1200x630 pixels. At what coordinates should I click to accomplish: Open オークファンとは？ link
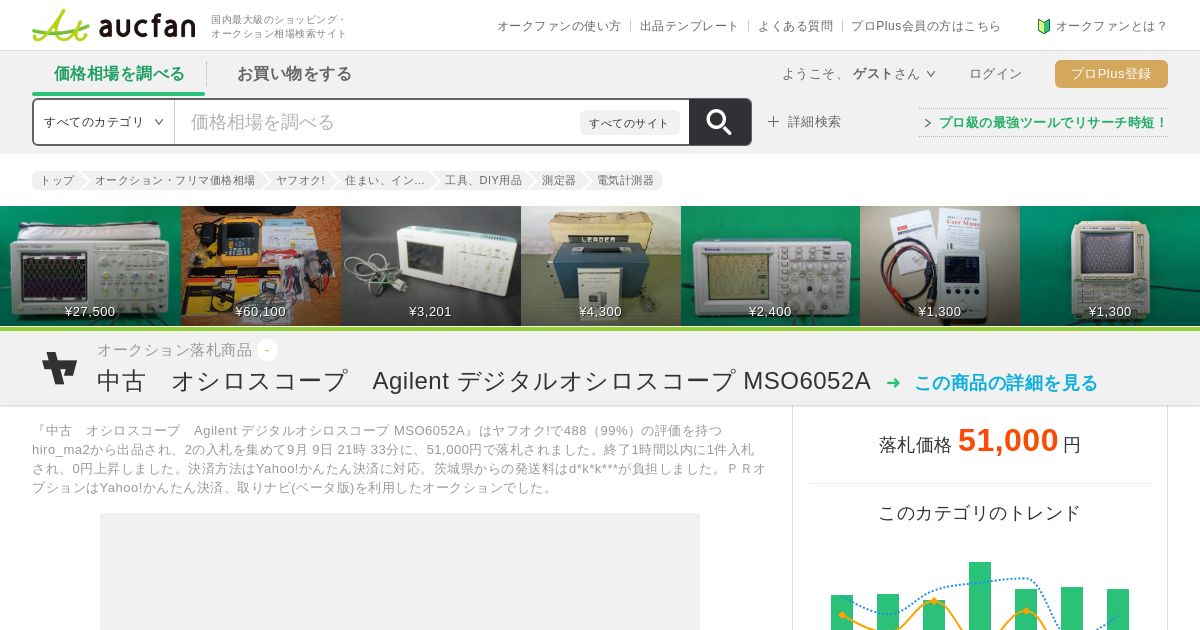1111,26
